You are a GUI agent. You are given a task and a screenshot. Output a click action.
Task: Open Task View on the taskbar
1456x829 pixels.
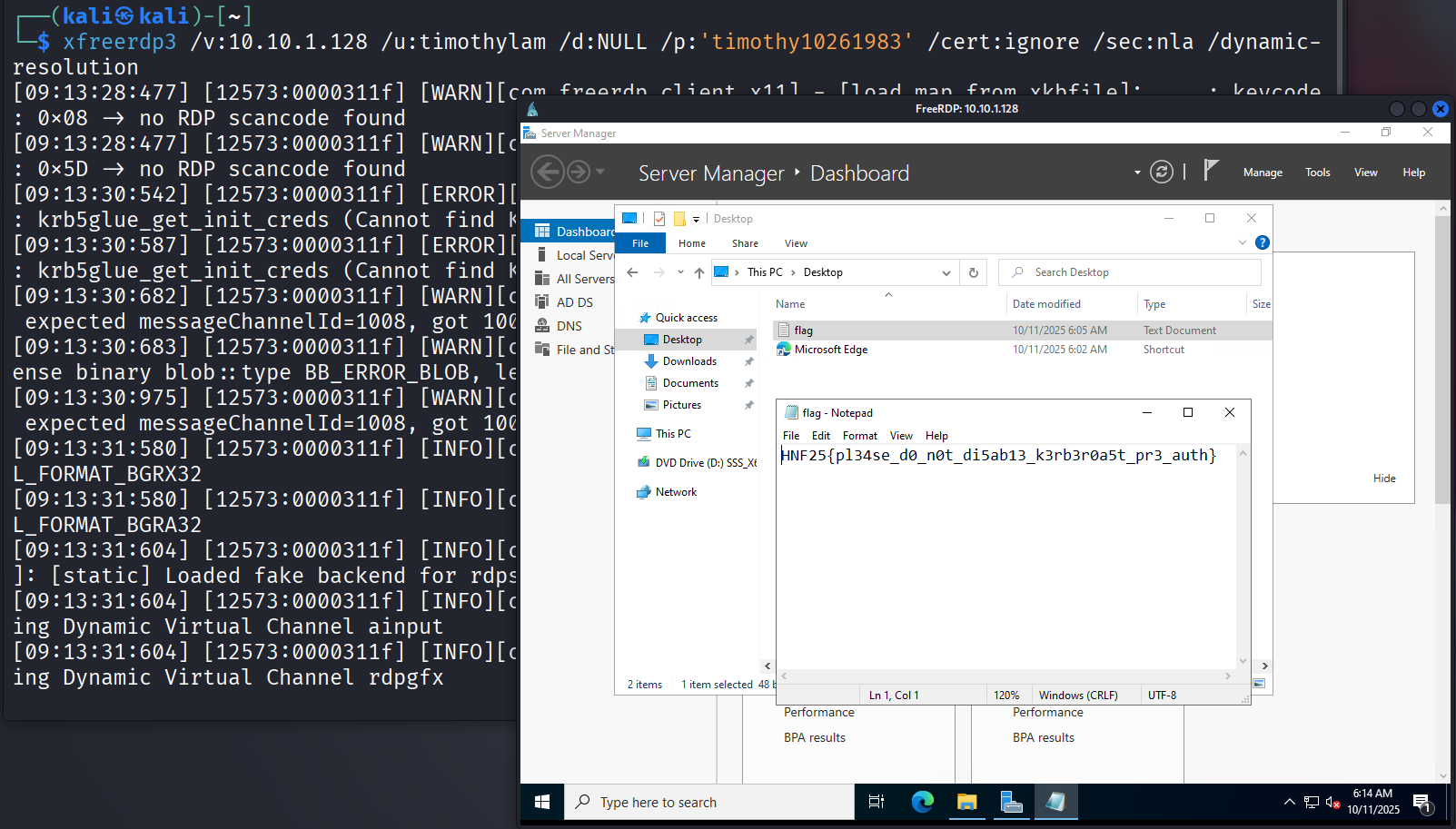coord(877,802)
